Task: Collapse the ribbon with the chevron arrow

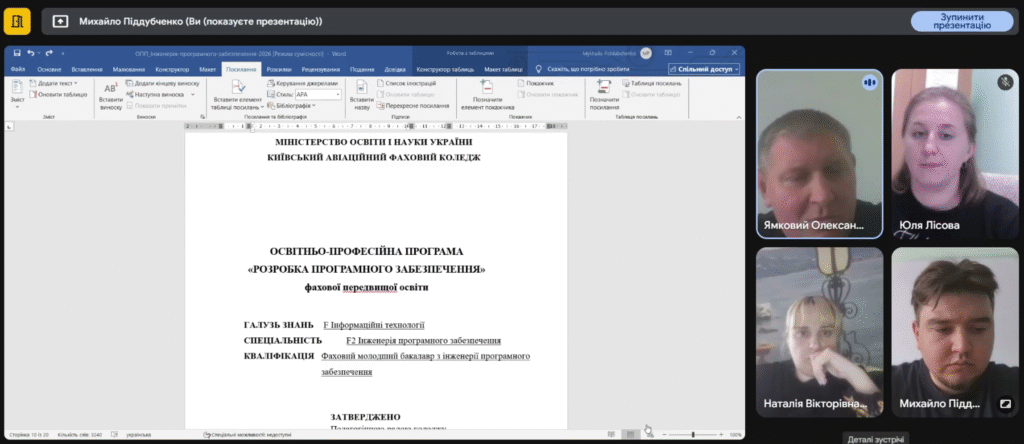Action: [x=739, y=118]
